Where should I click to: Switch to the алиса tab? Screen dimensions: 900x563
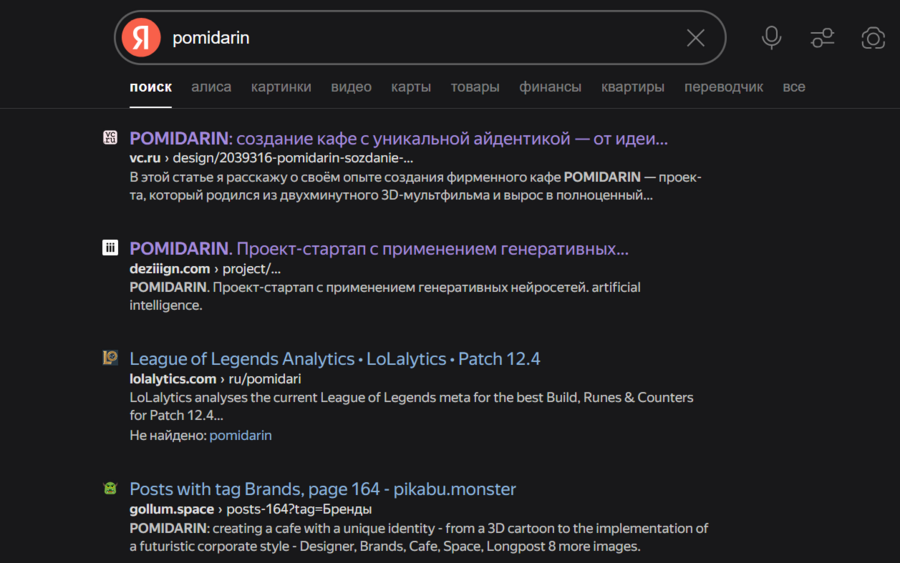[211, 87]
